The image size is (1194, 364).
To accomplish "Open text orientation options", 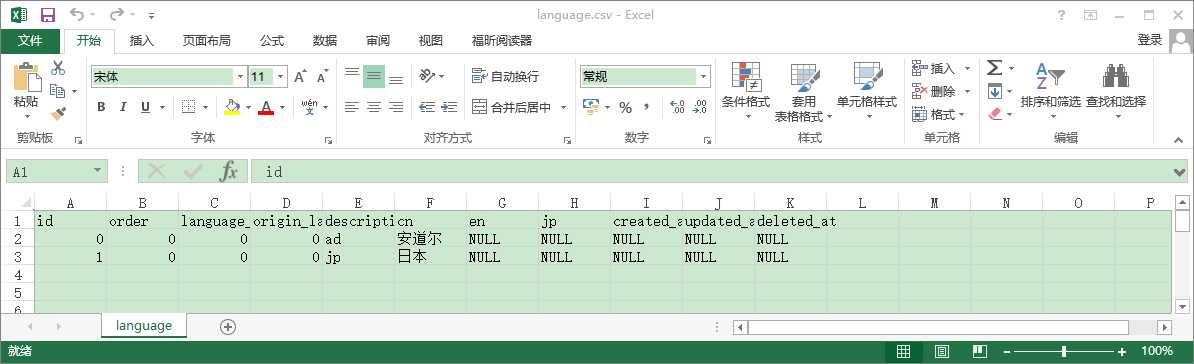I will [x=431, y=76].
